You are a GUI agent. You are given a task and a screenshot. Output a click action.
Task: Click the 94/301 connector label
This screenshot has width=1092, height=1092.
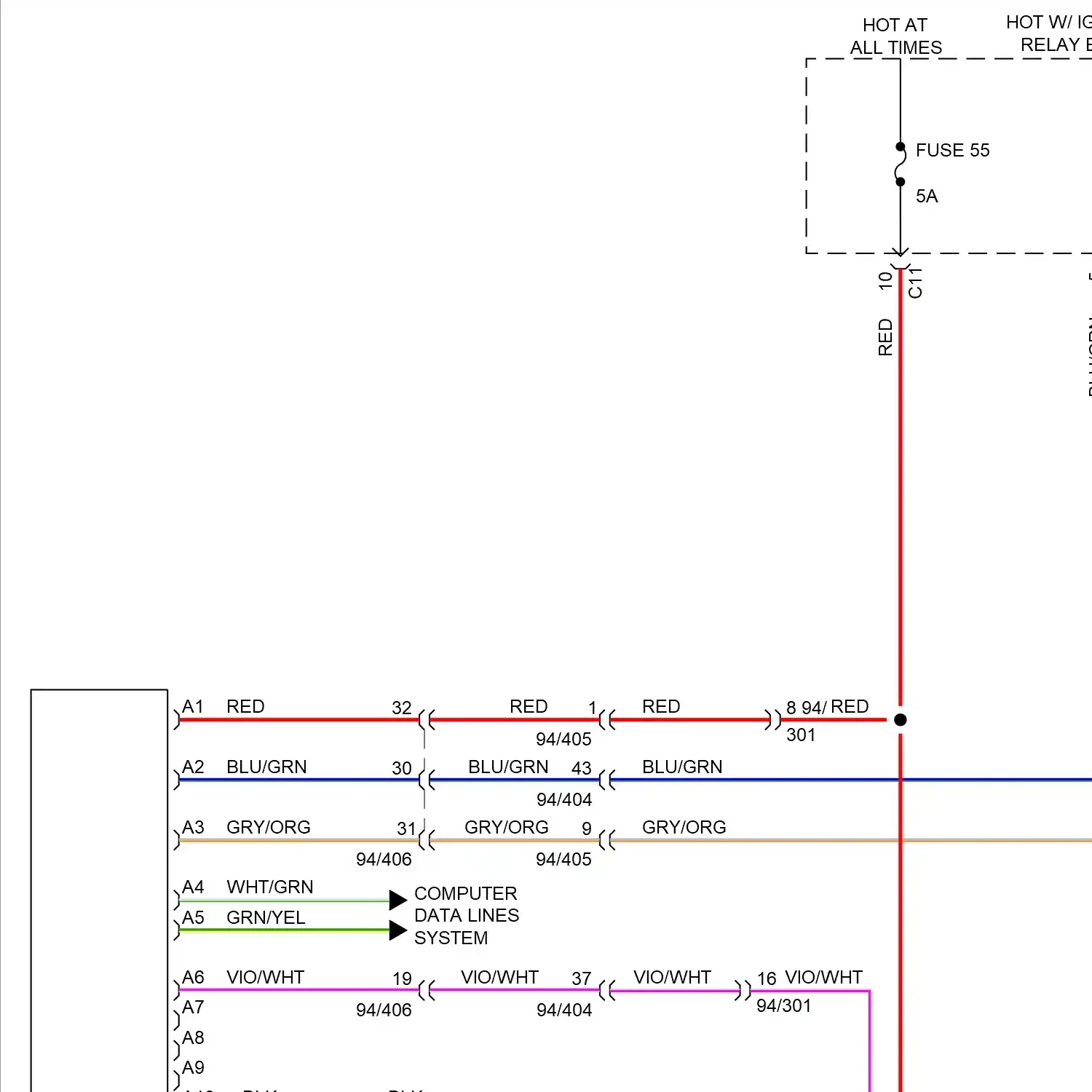point(783,1005)
